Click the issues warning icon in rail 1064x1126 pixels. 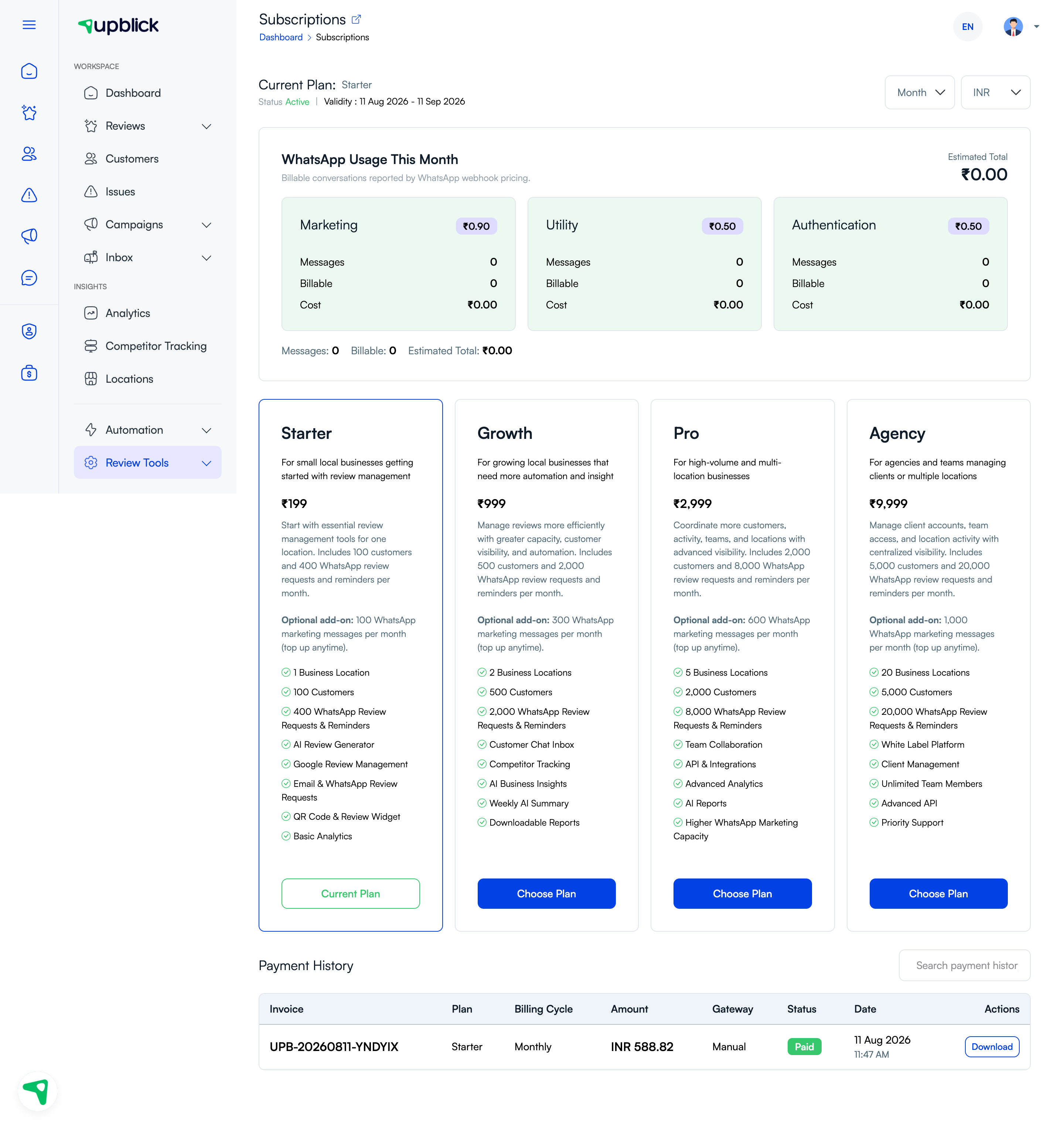[29, 195]
